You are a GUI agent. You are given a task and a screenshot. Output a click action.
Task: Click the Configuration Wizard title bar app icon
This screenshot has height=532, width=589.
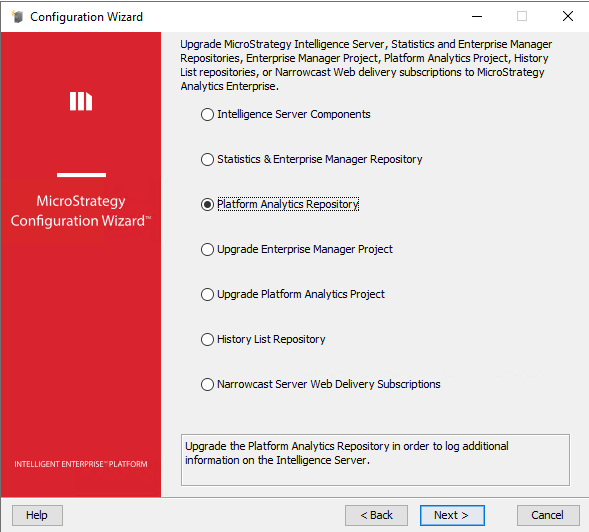17,17
